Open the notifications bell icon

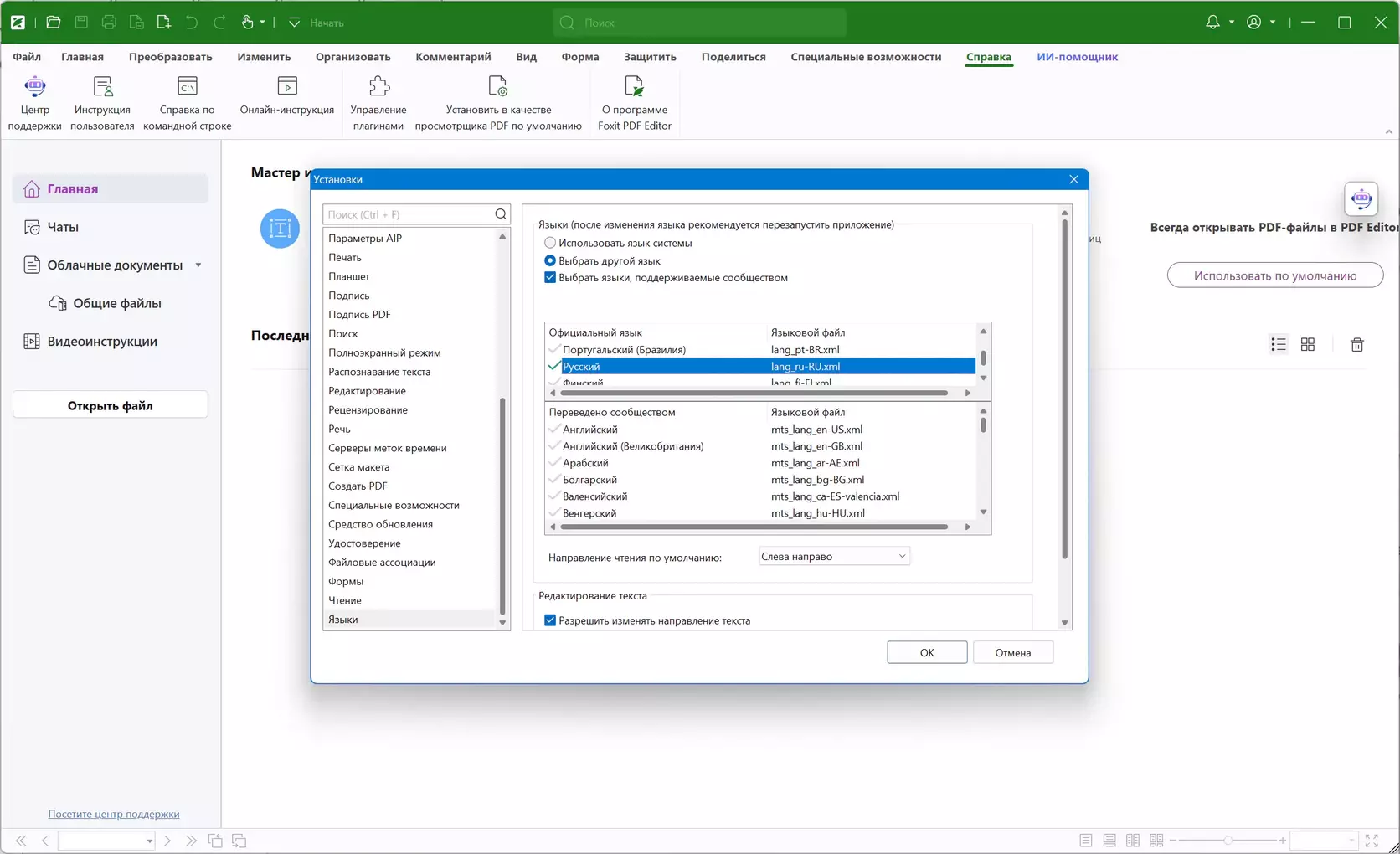(x=1212, y=23)
